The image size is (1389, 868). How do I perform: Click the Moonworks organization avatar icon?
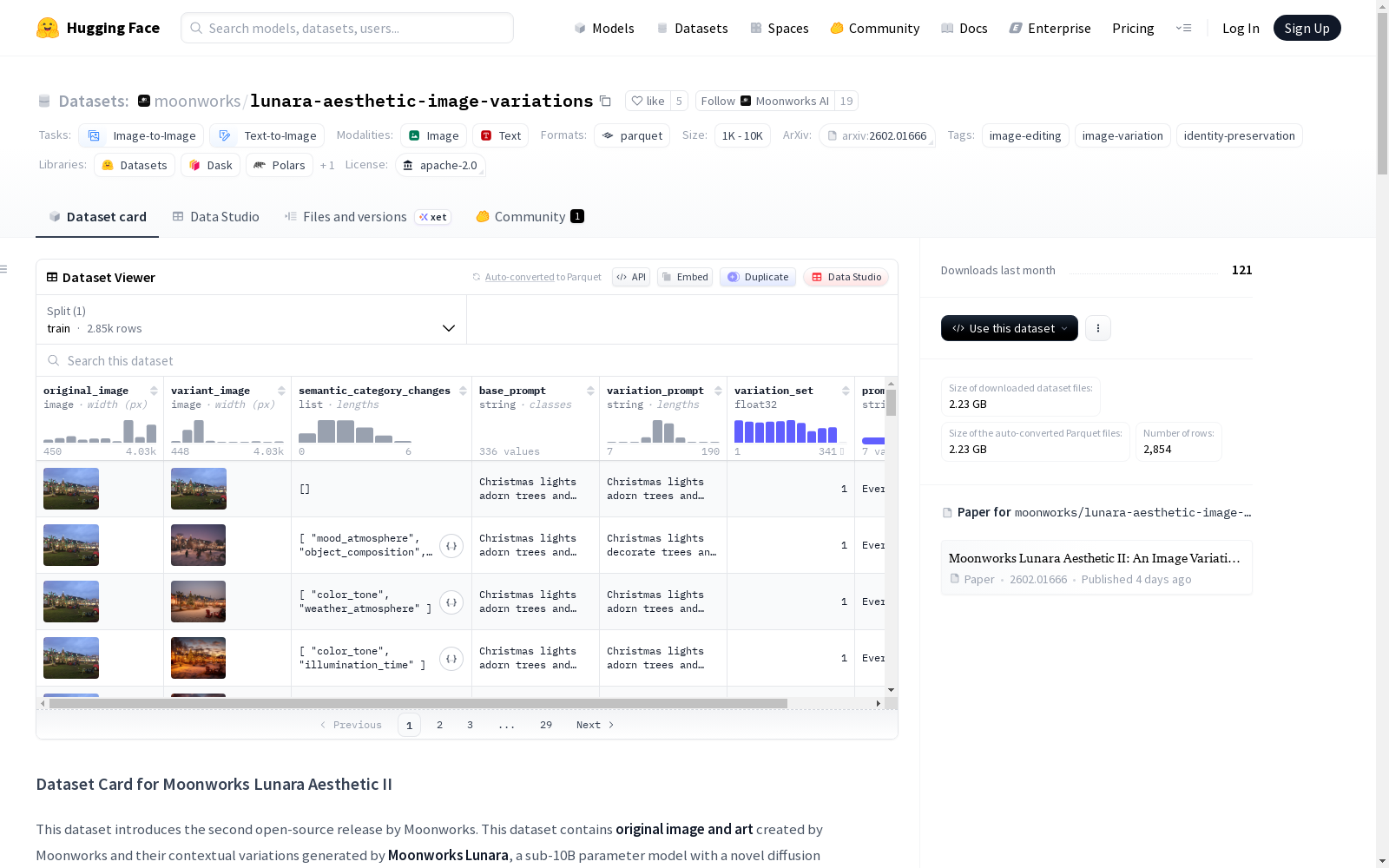[x=144, y=101]
